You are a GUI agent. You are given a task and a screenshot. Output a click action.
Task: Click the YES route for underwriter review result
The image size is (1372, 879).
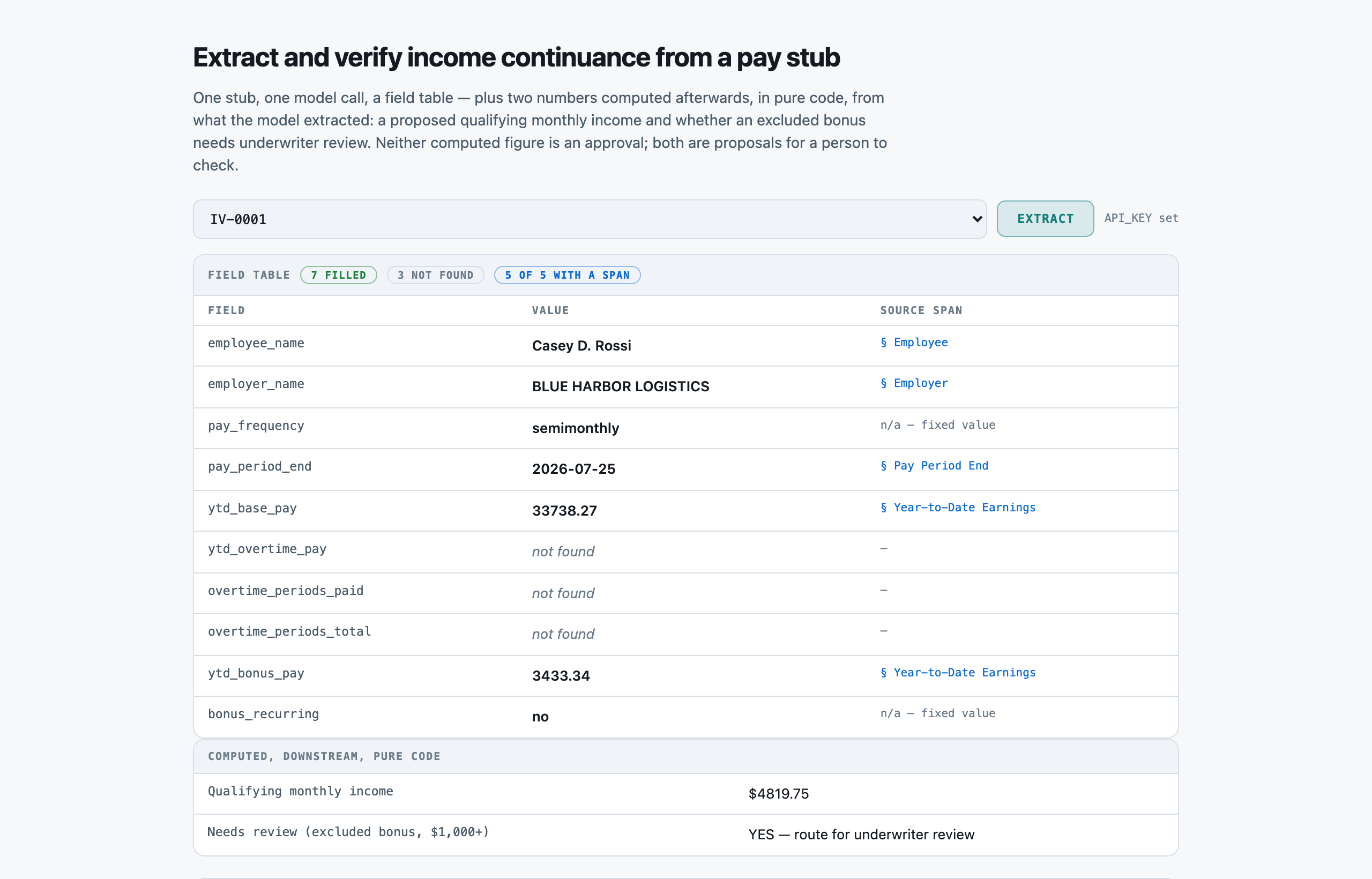pos(861,835)
